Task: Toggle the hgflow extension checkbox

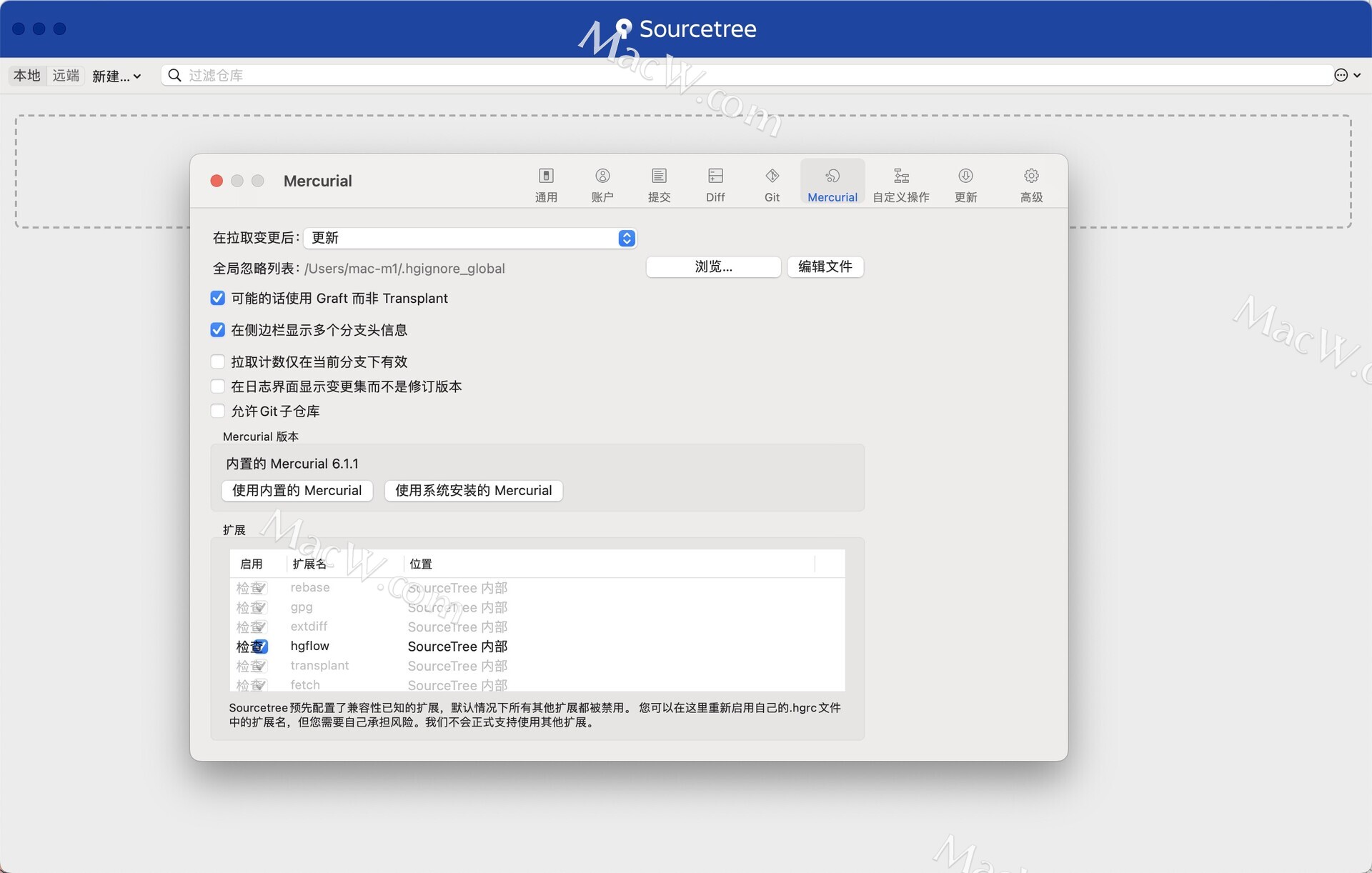Action: click(261, 647)
